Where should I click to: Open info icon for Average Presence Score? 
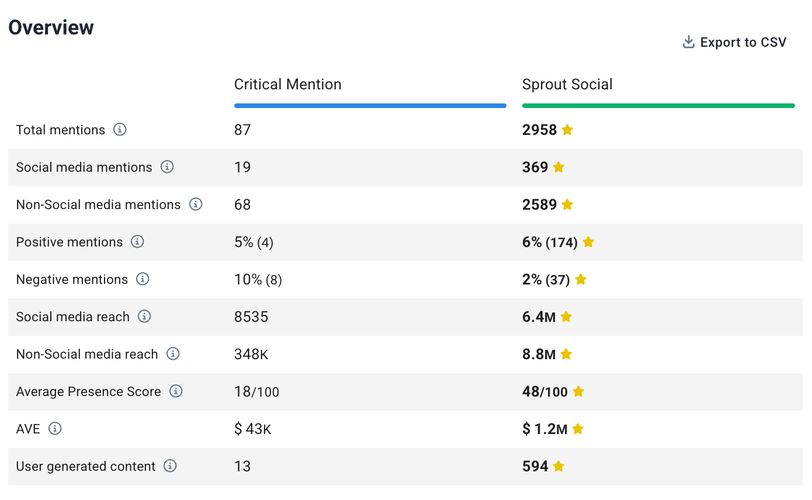click(176, 391)
